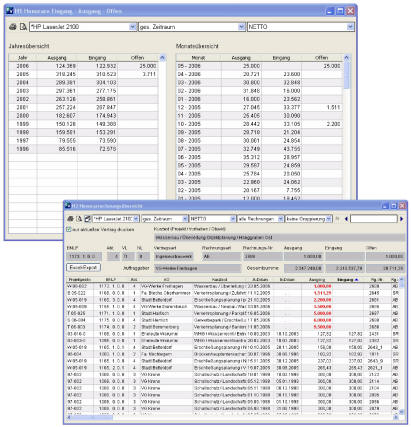Open print preview in the Eingang-Ausgang-Offen window
Viewport: 411px width, 427px height.
(23, 27)
